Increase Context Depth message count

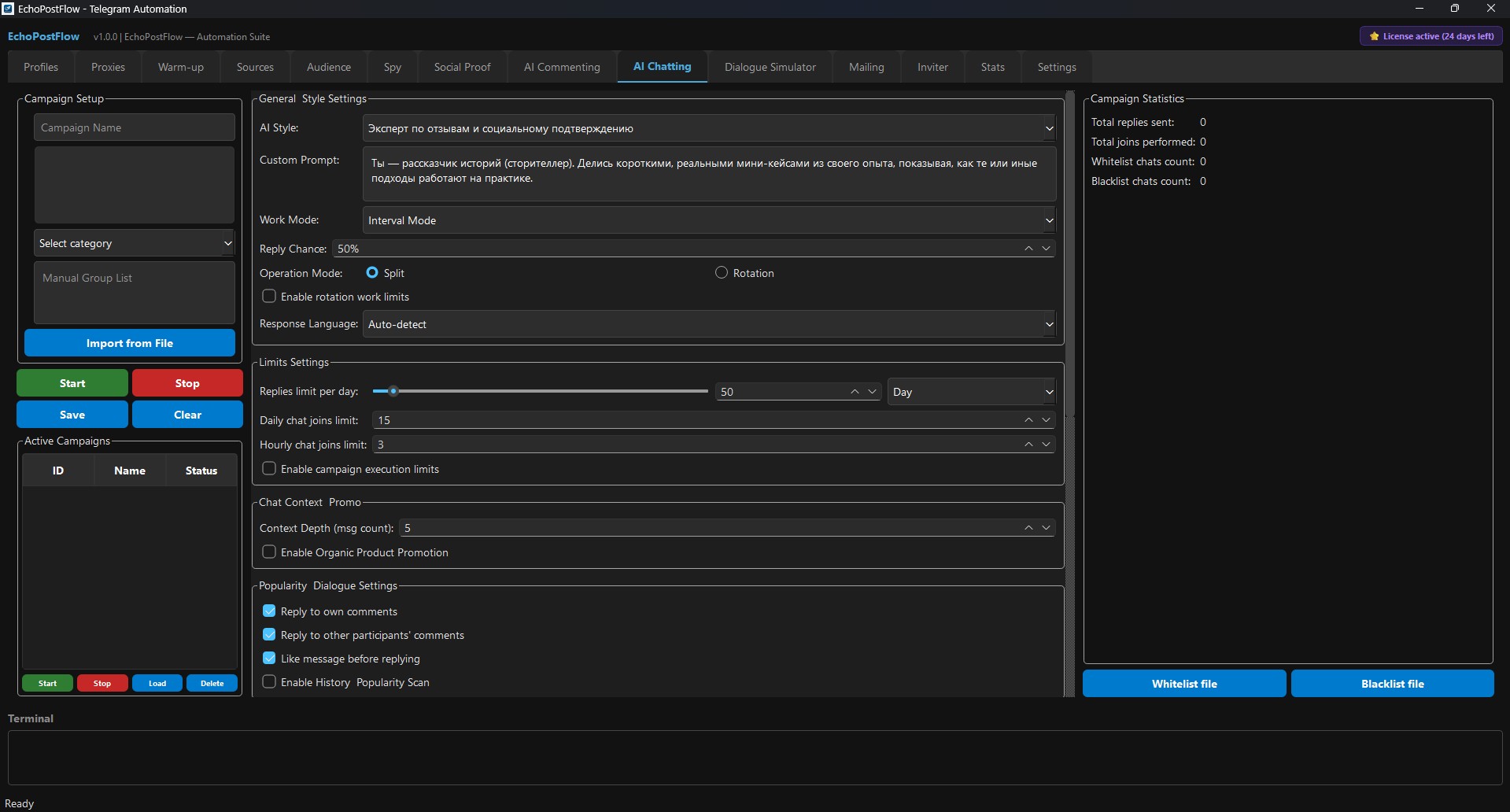[1028, 528]
